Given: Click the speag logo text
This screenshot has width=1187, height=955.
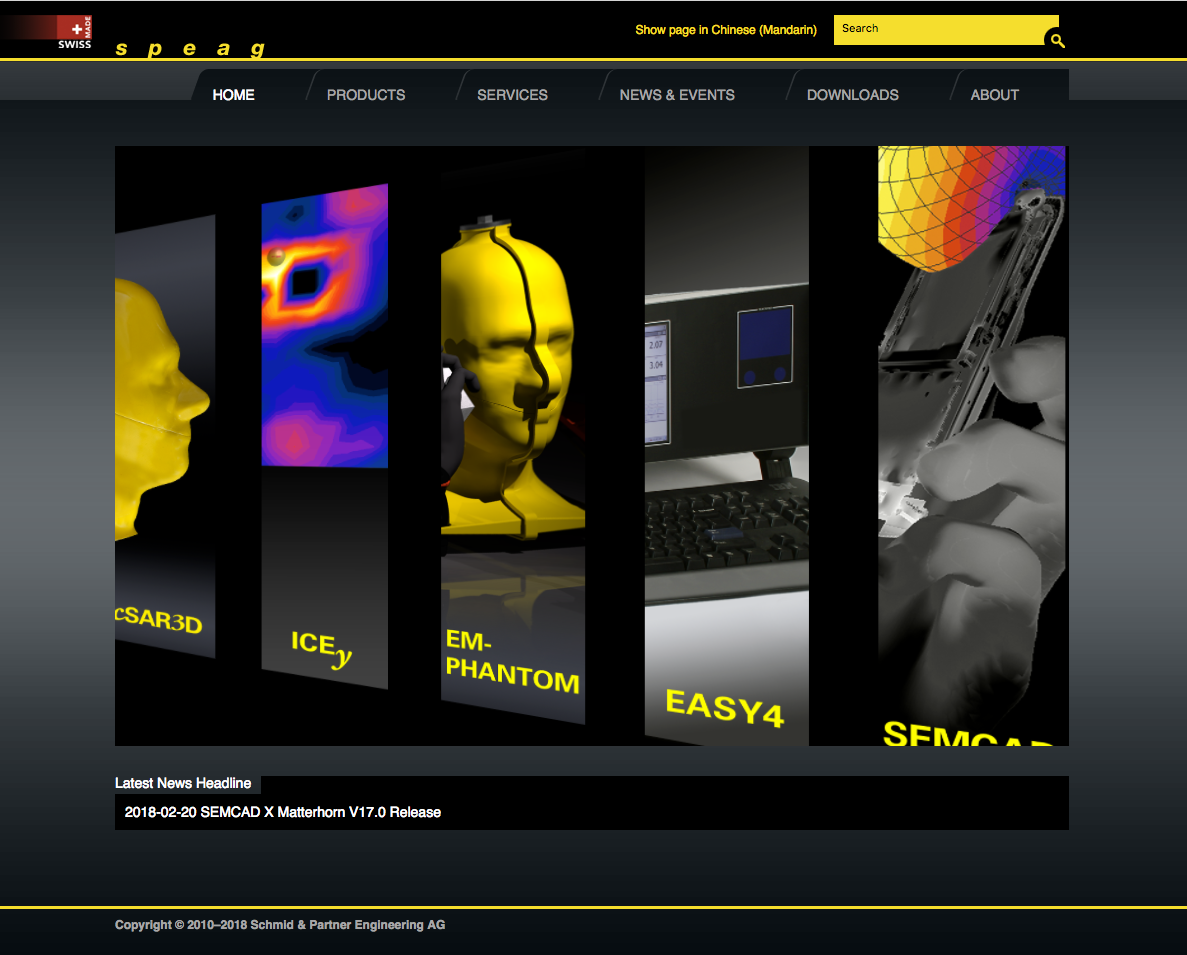Looking at the screenshot, I should point(190,48).
